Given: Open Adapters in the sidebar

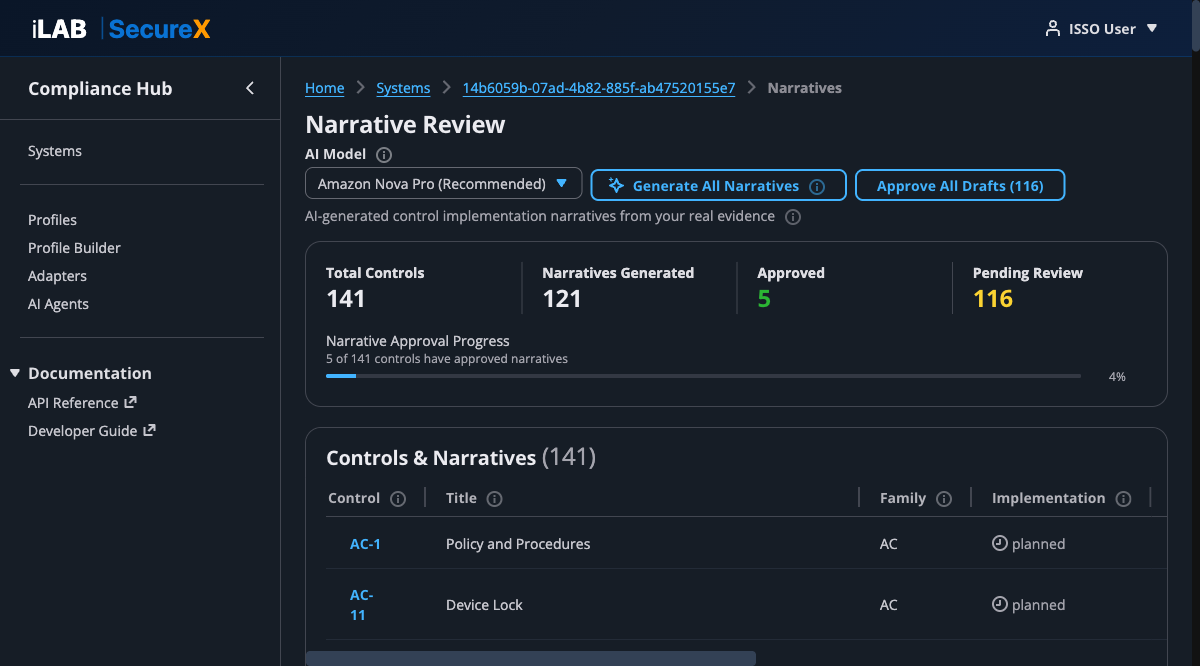Looking at the screenshot, I should point(57,276).
